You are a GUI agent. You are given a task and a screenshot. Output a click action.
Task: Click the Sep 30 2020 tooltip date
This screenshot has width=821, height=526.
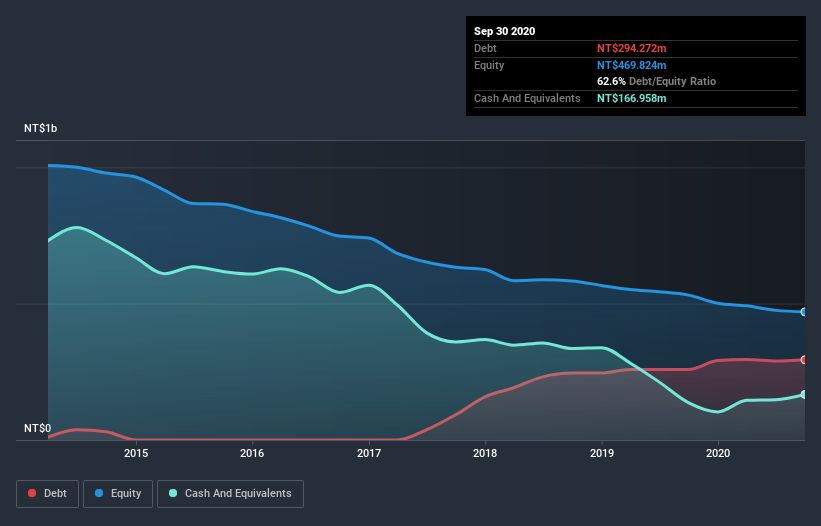(x=505, y=31)
